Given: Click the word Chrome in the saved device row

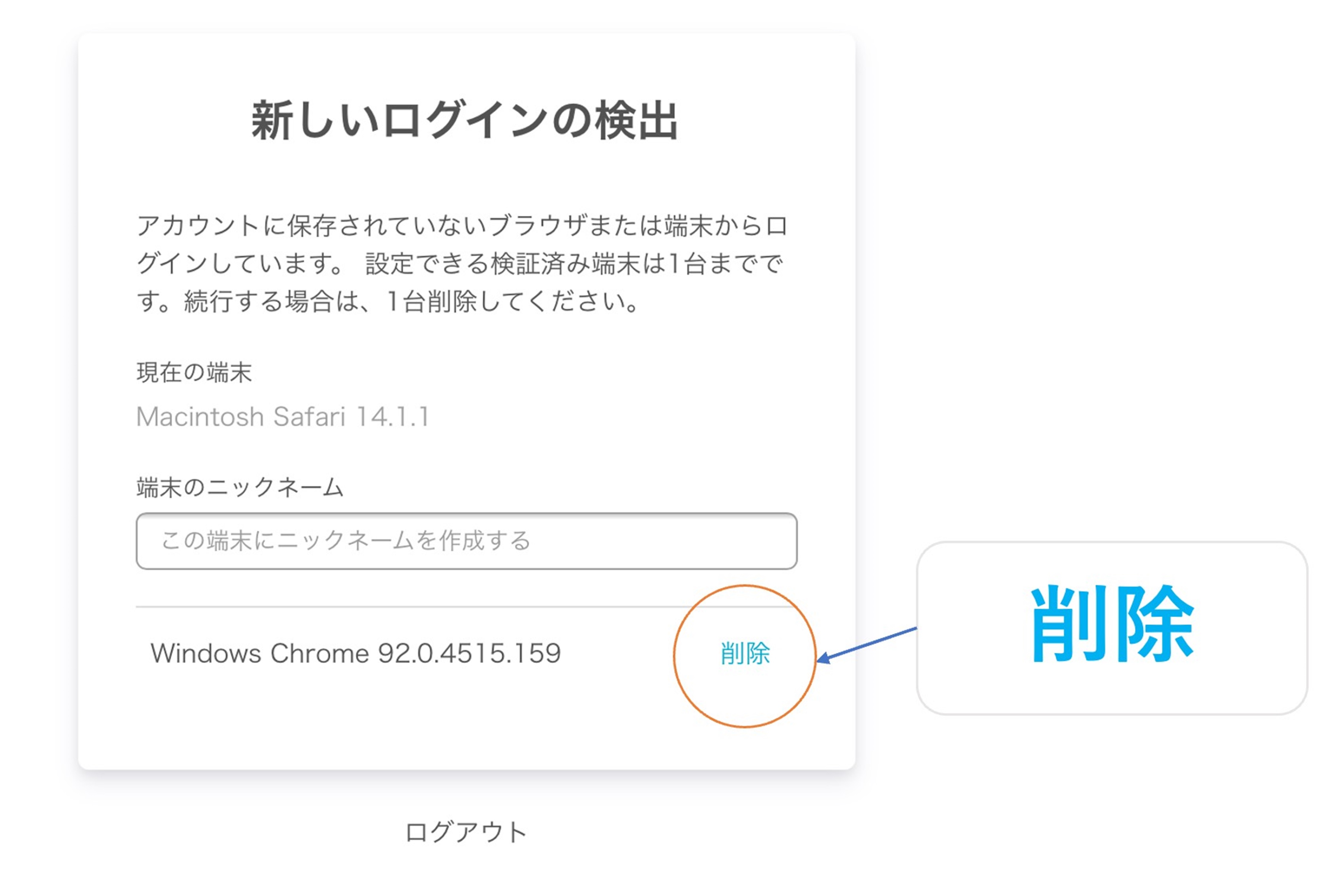Looking at the screenshot, I should pyautogui.click(x=320, y=654).
